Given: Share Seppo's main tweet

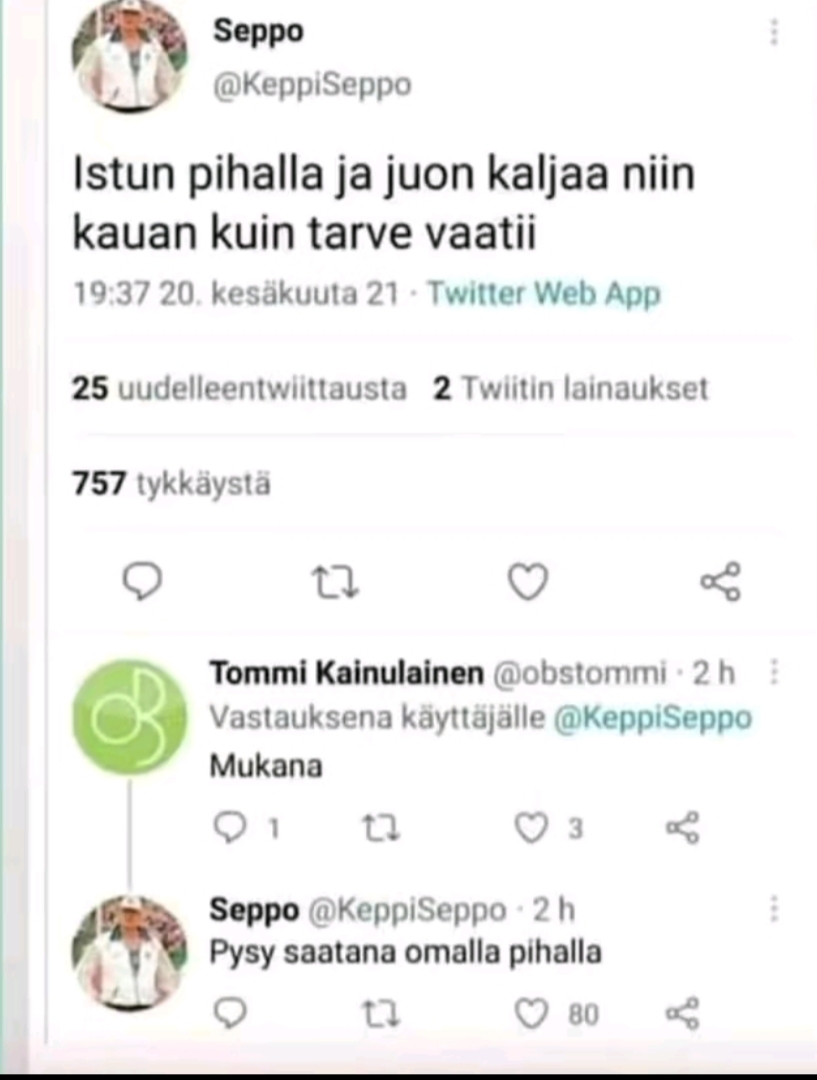Looking at the screenshot, I should click(720, 582).
